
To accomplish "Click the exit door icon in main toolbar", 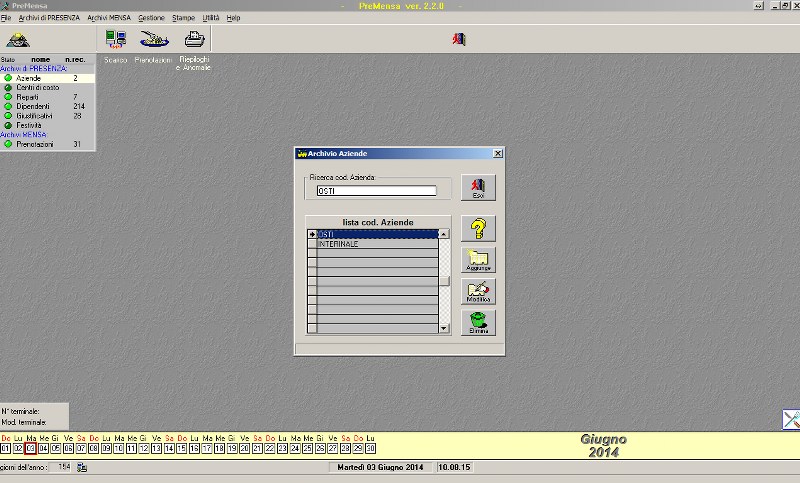I will tap(459, 39).
